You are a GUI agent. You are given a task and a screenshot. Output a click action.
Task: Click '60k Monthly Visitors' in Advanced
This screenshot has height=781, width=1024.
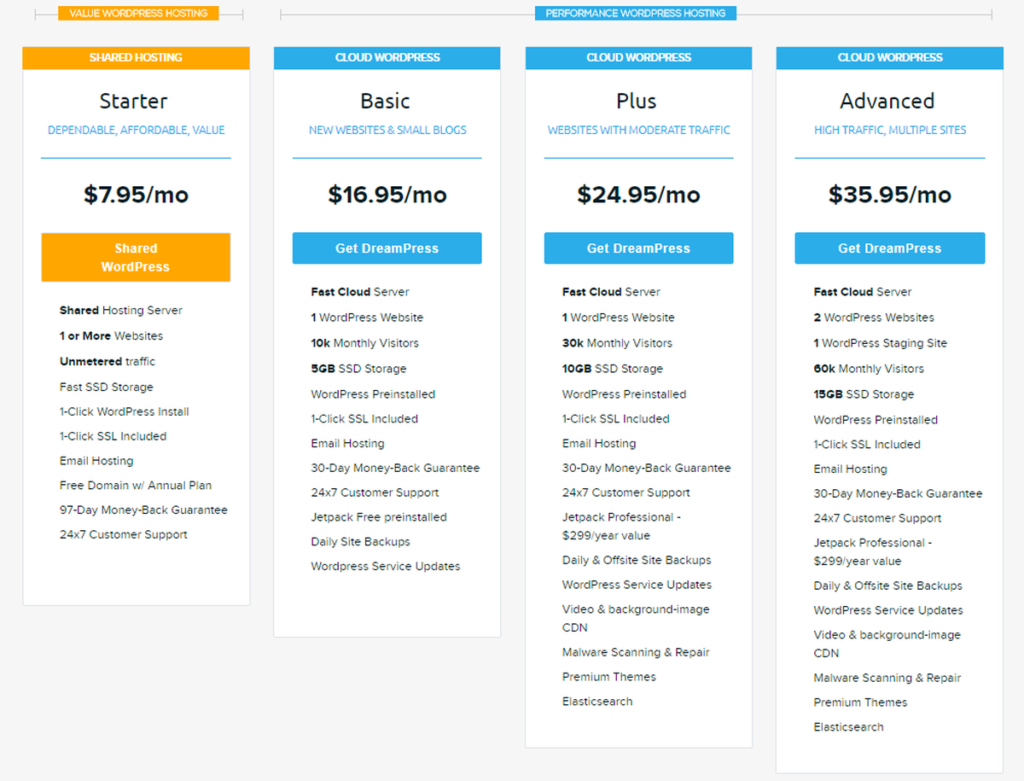[x=869, y=368]
